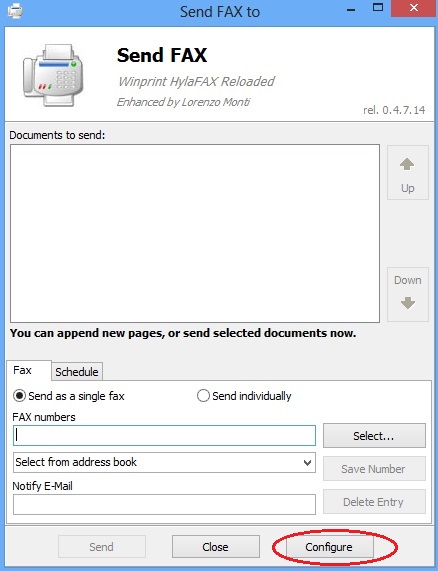Click the fax machine logo image
Viewport: 438px width, 571px height.
[53, 76]
